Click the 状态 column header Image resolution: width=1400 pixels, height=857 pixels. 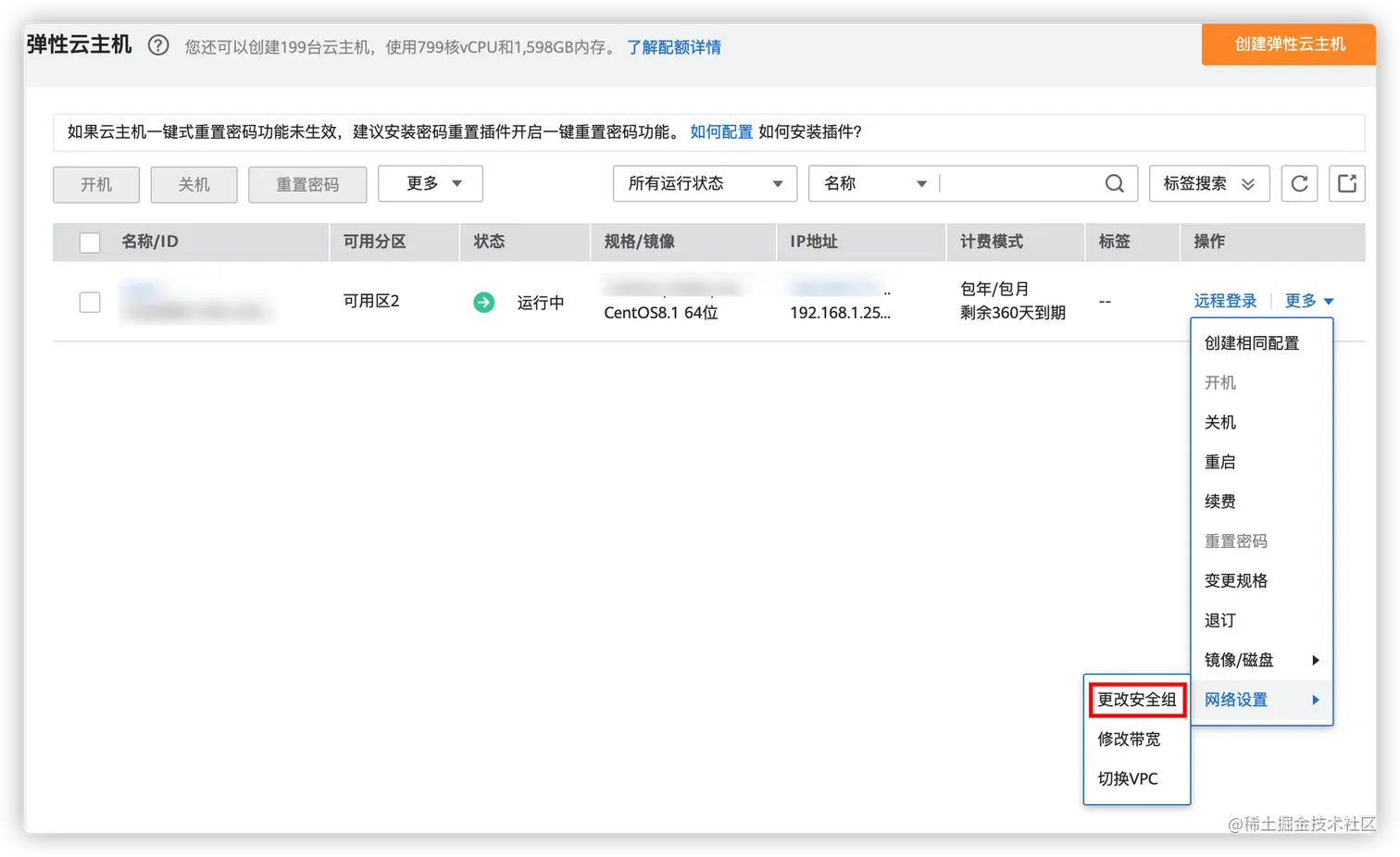coord(490,242)
